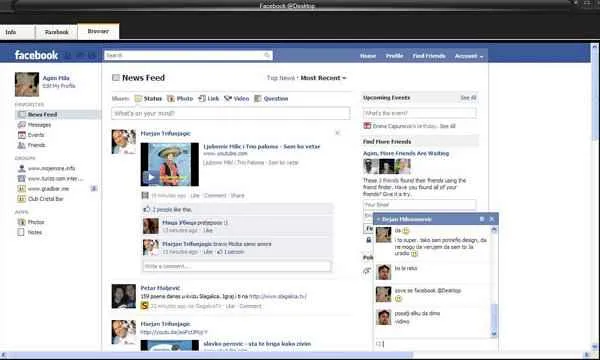Click the slavko perovic video title
The width and height of the screenshot is (600, 360).
click(x=257, y=344)
